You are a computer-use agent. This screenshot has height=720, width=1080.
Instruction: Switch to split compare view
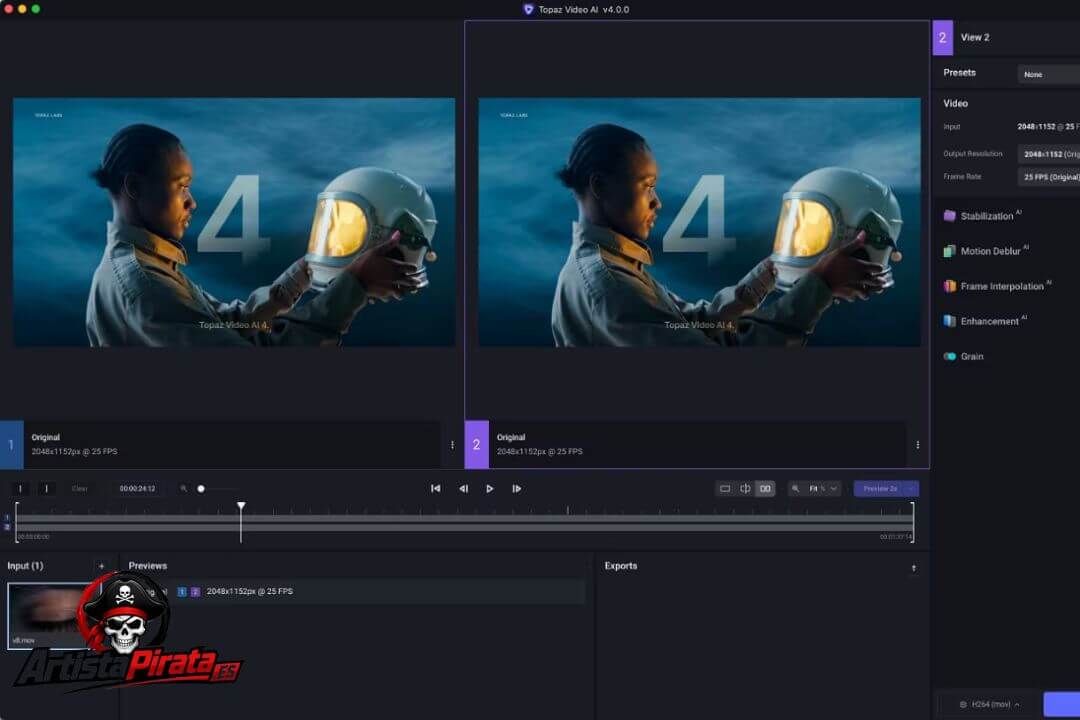[745, 488]
